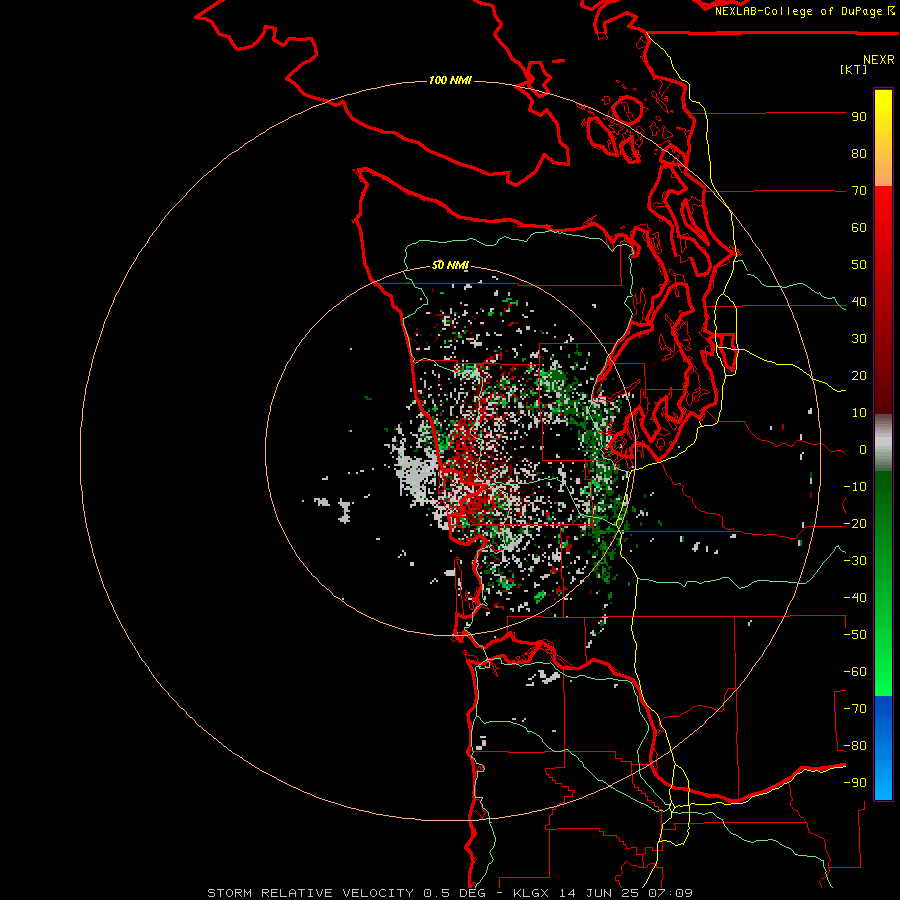Image resolution: width=900 pixels, height=900 pixels.
Task: Click the -20 knot scale value
Action: 855,524
